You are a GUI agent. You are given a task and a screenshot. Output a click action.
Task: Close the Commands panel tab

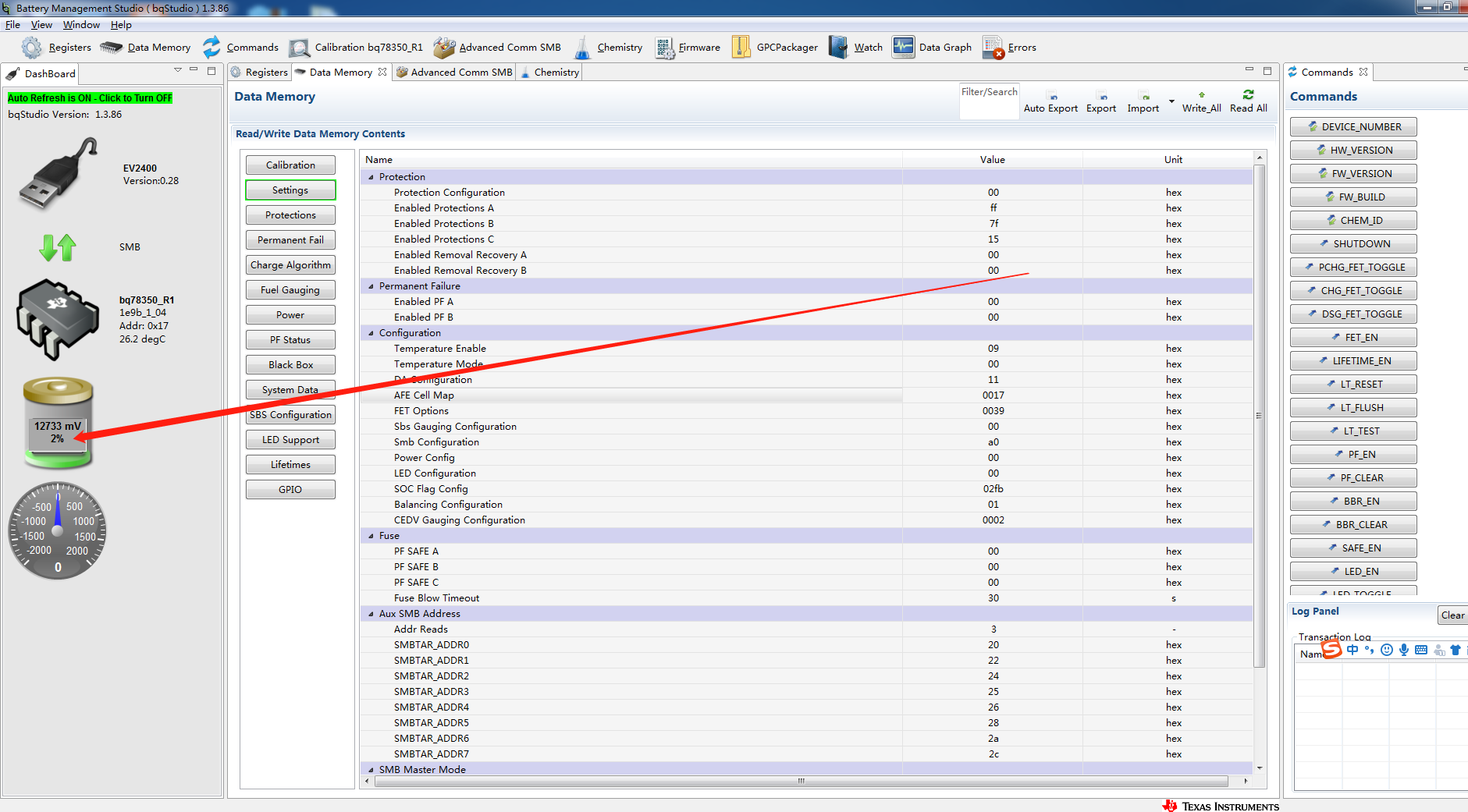(1363, 72)
